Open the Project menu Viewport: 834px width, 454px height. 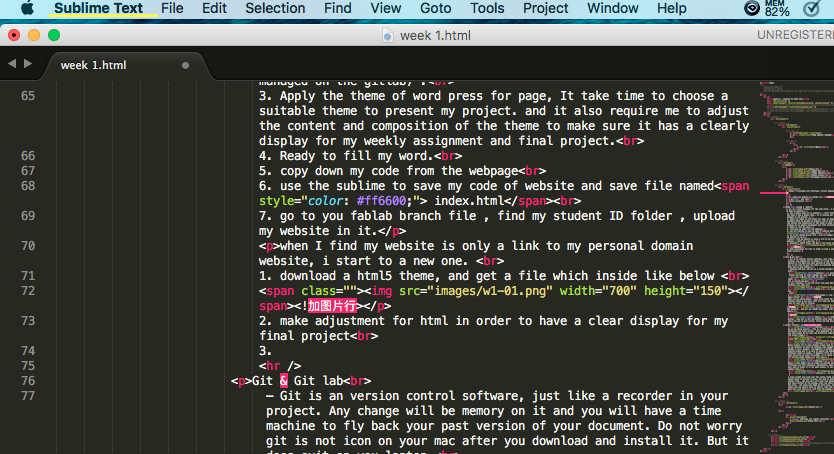[x=546, y=9]
